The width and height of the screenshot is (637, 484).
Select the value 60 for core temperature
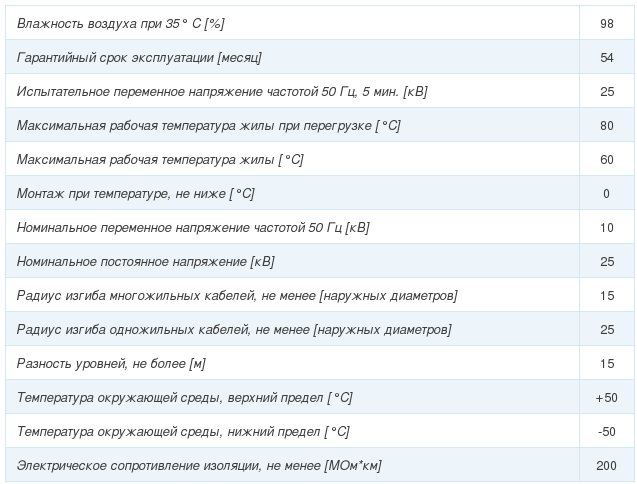(606, 159)
